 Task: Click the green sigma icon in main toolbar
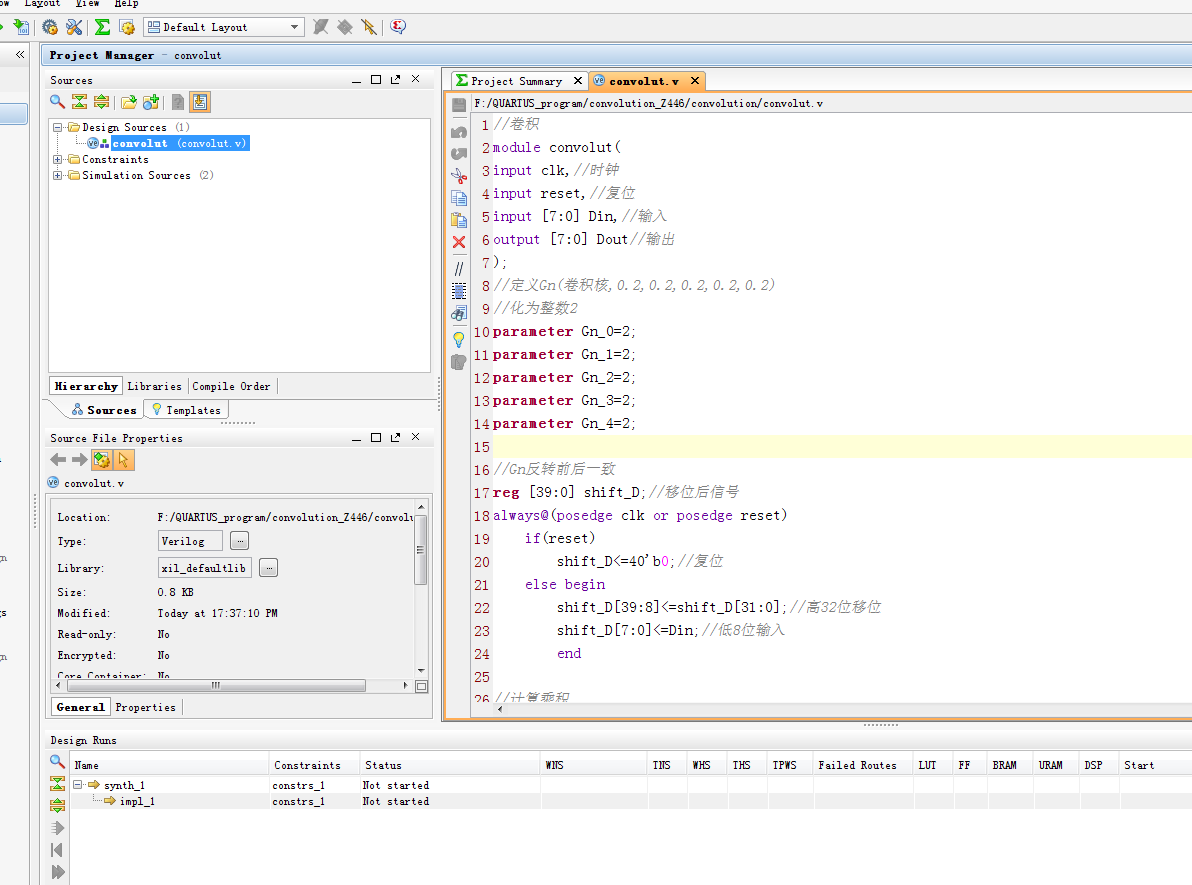(102, 27)
